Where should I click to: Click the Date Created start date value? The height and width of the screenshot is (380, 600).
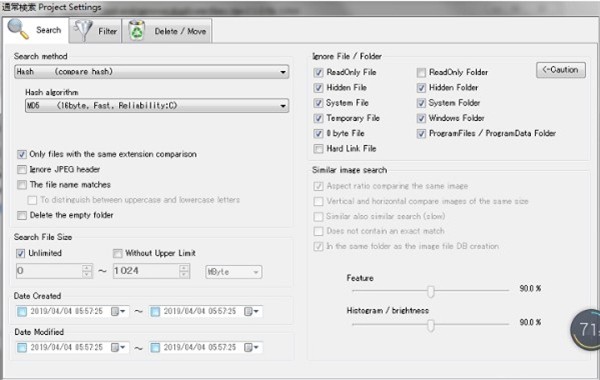tap(67, 311)
